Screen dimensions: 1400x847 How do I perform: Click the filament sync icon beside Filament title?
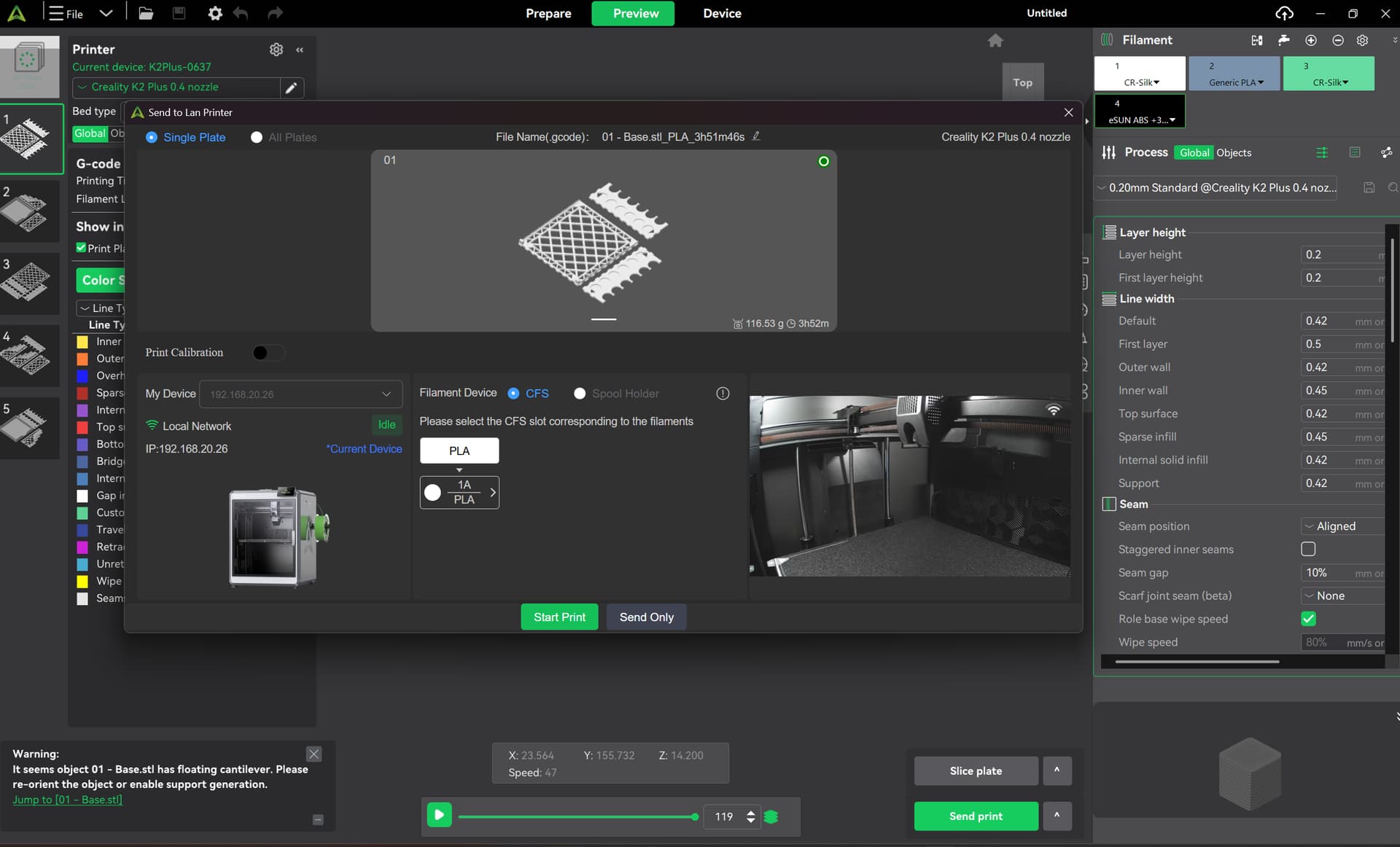(x=1256, y=40)
